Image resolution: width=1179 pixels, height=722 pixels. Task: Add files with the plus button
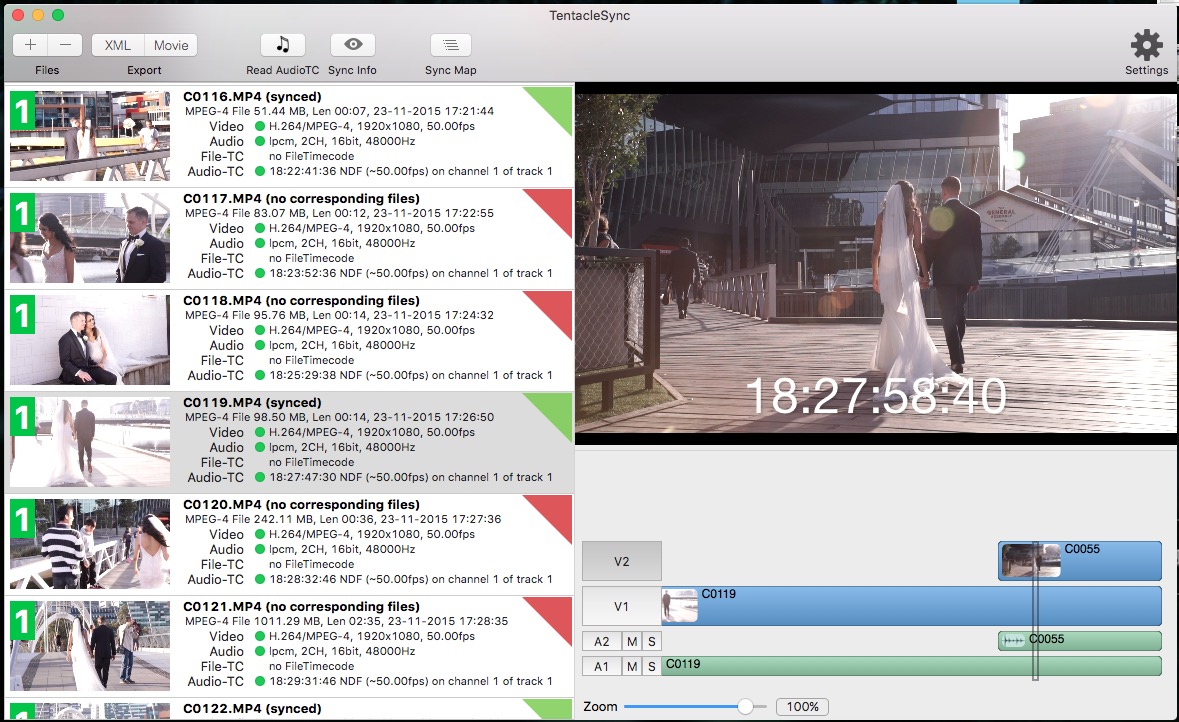tap(30, 45)
